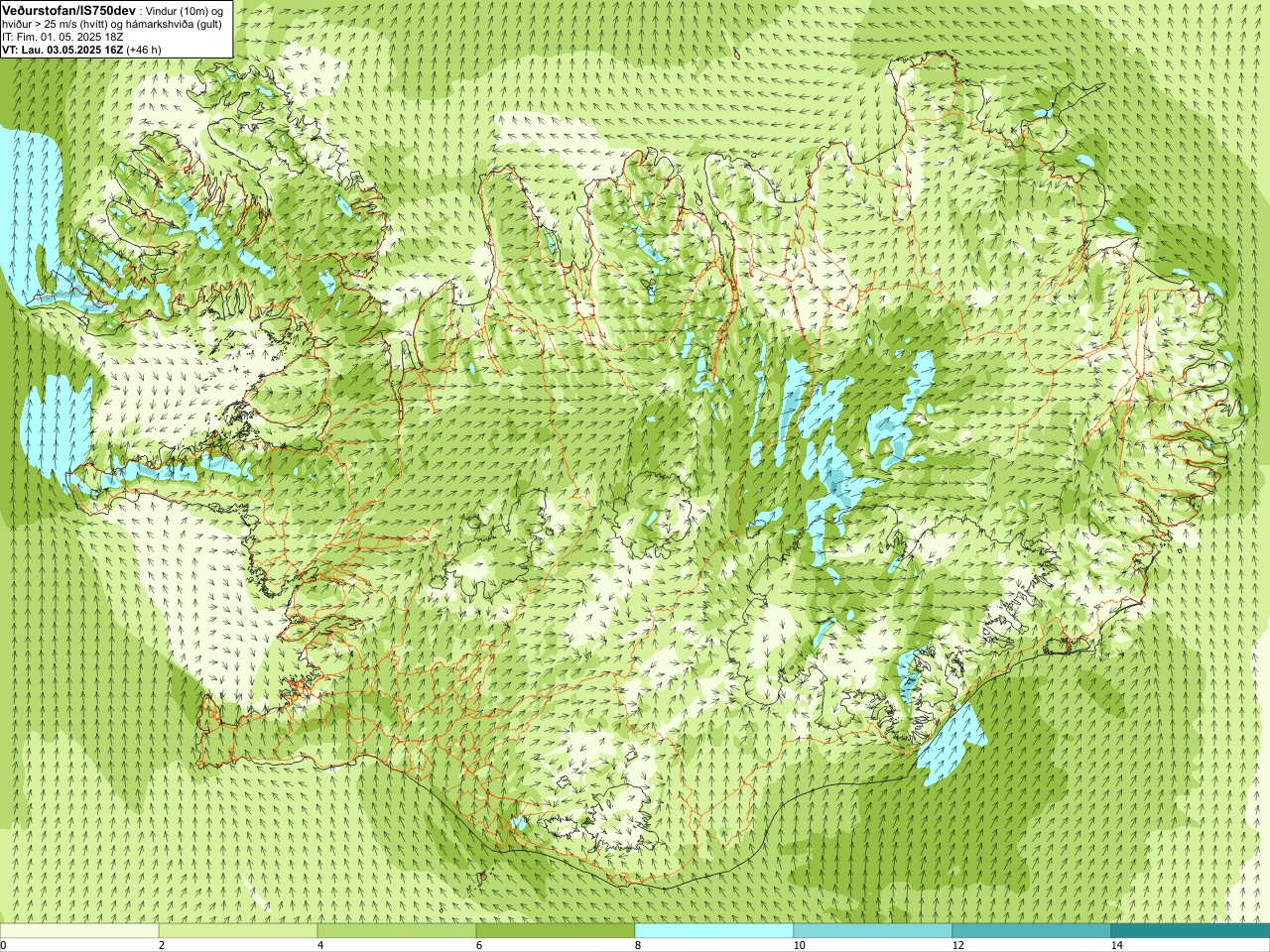Image resolution: width=1270 pixels, height=952 pixels.
Task: Click the dark teal legend swatch above 14
Action: tap(1191, 931)
